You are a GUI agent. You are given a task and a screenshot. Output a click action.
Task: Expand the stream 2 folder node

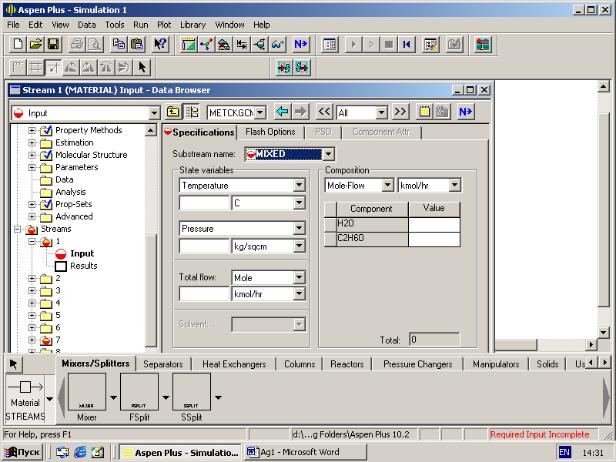(32, 279)
